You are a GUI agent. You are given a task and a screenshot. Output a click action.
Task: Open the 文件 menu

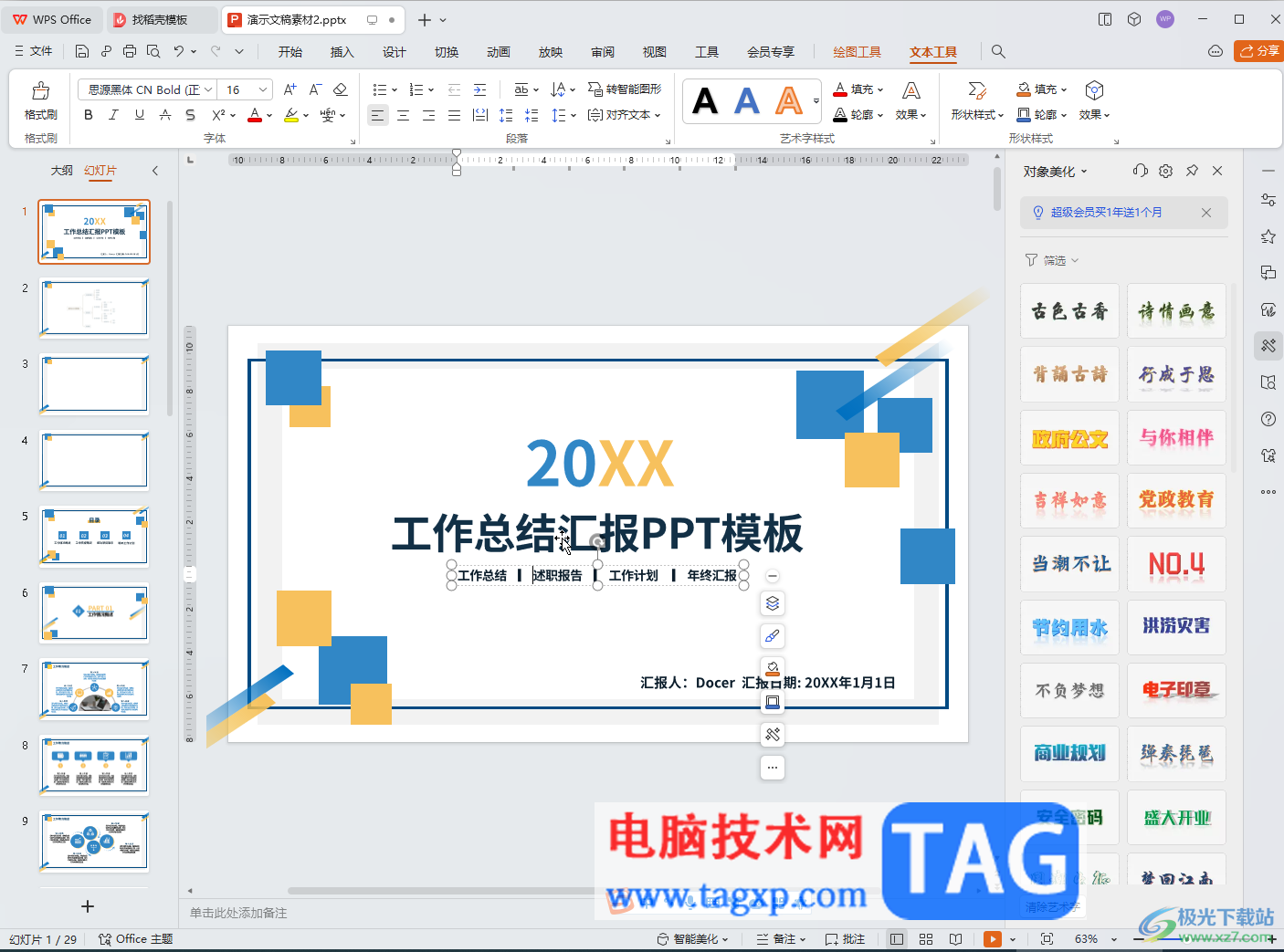point(34,51)
